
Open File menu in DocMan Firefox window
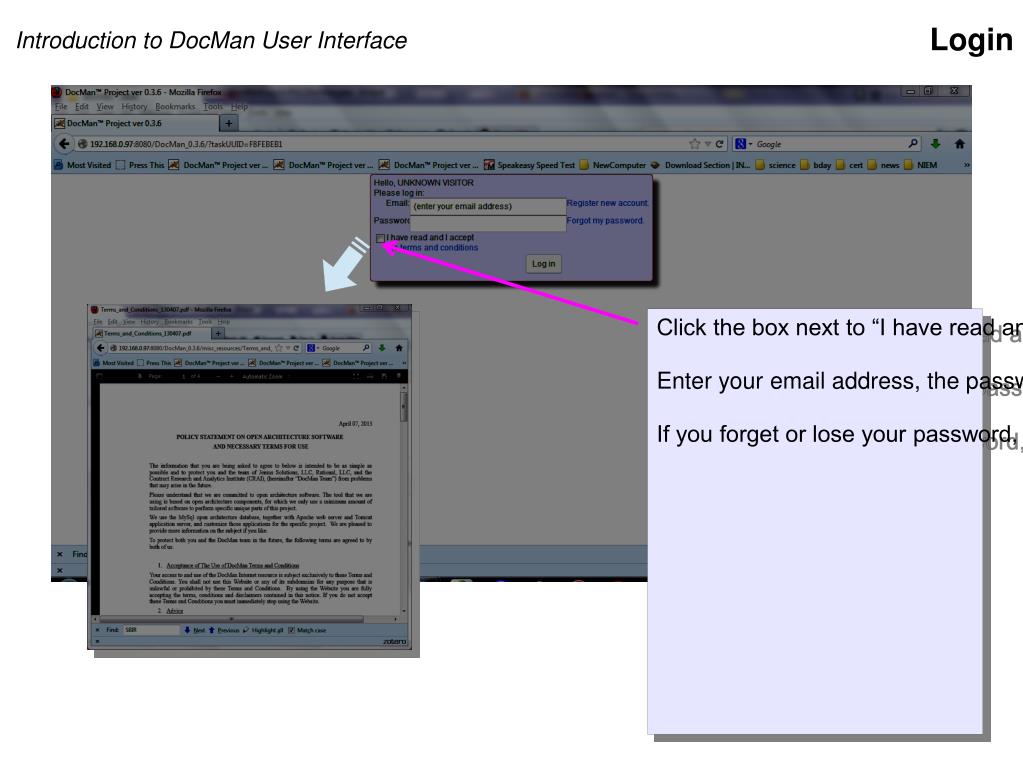(x=61, y=106)
